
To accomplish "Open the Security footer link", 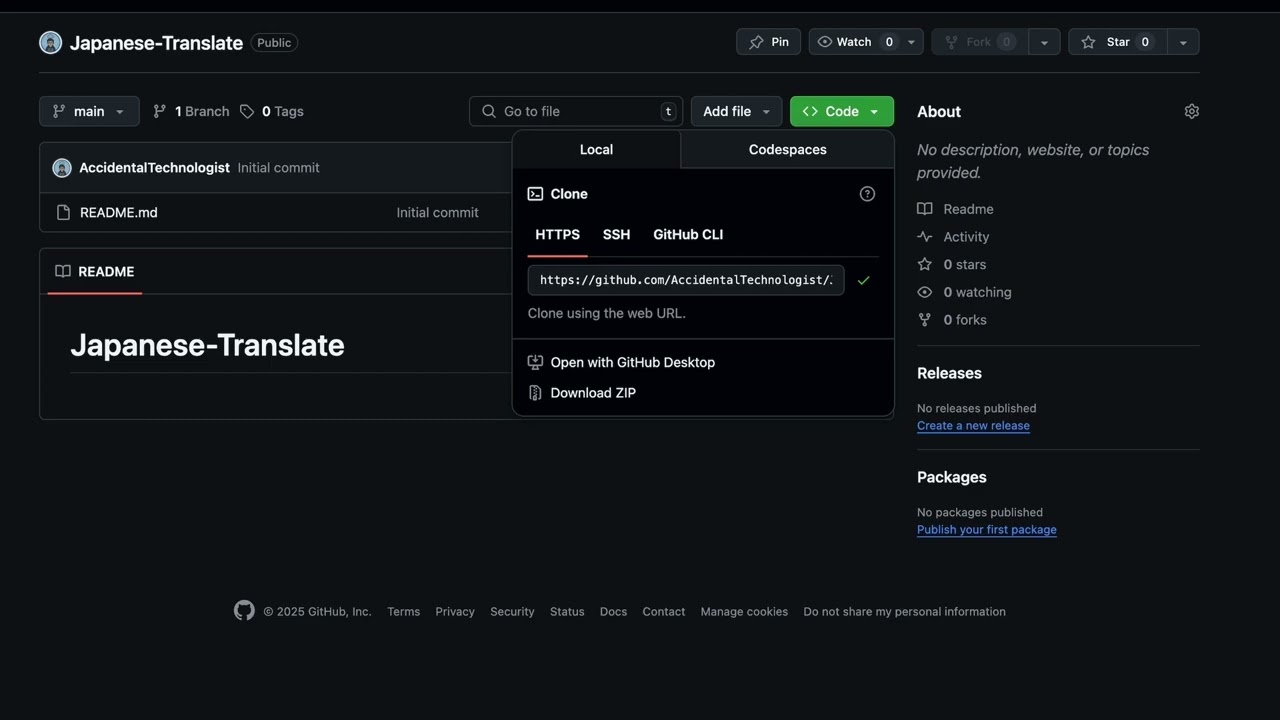I will 512,611.
